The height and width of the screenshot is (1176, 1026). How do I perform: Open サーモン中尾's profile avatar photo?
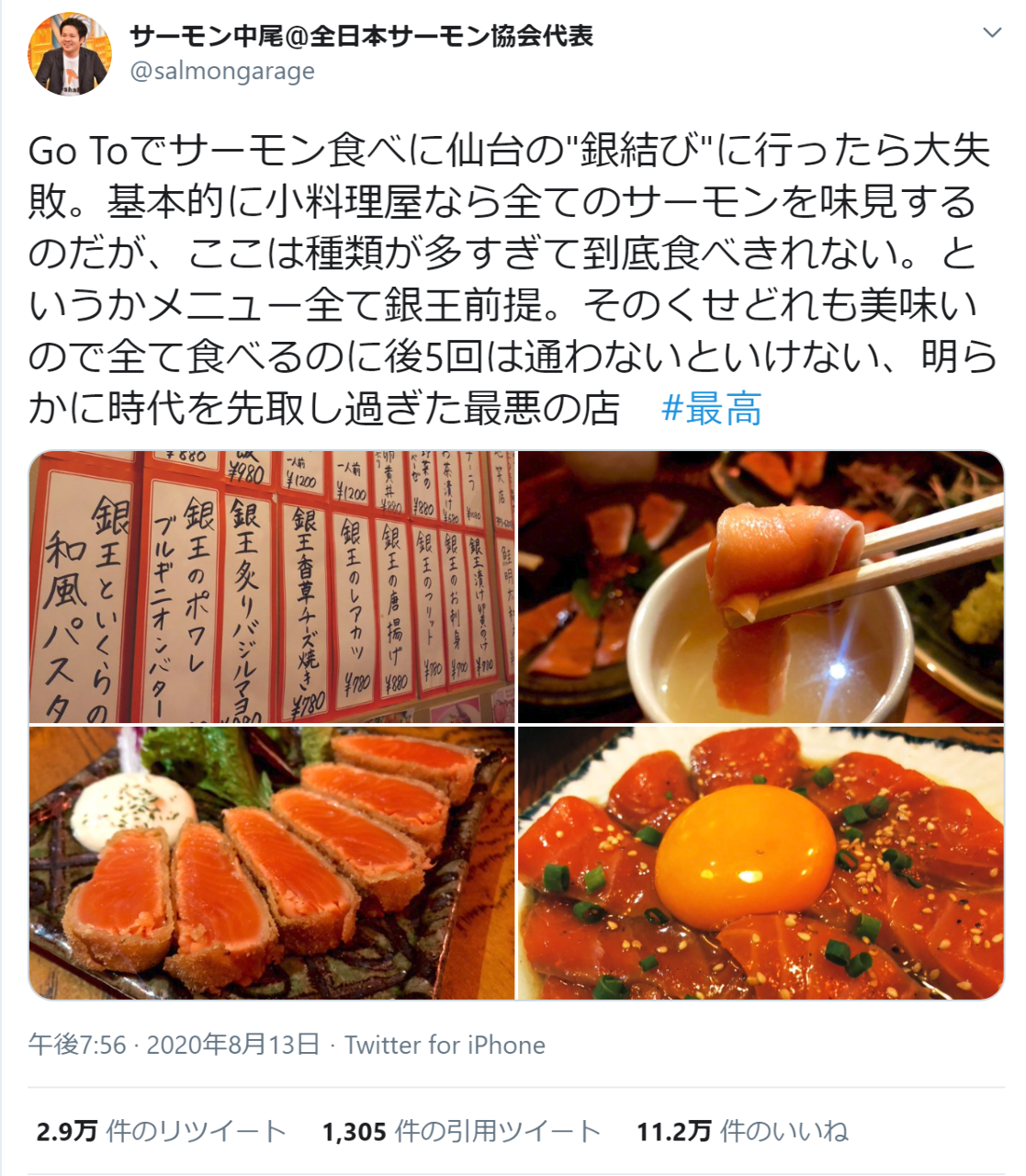[70, 54]
